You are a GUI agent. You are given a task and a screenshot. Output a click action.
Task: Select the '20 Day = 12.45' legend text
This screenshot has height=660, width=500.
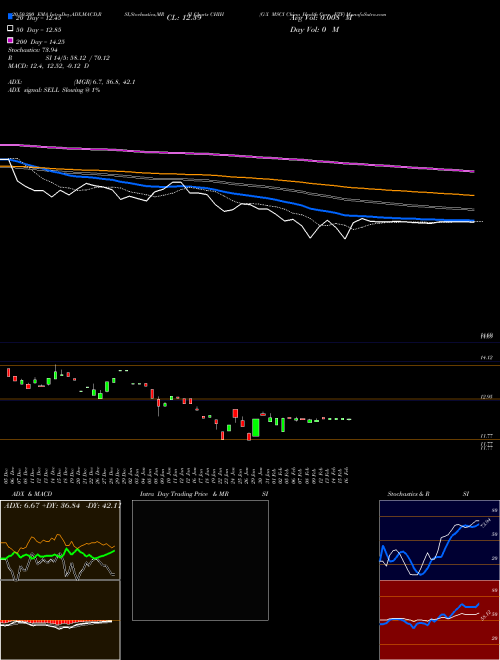coord(39,18)
